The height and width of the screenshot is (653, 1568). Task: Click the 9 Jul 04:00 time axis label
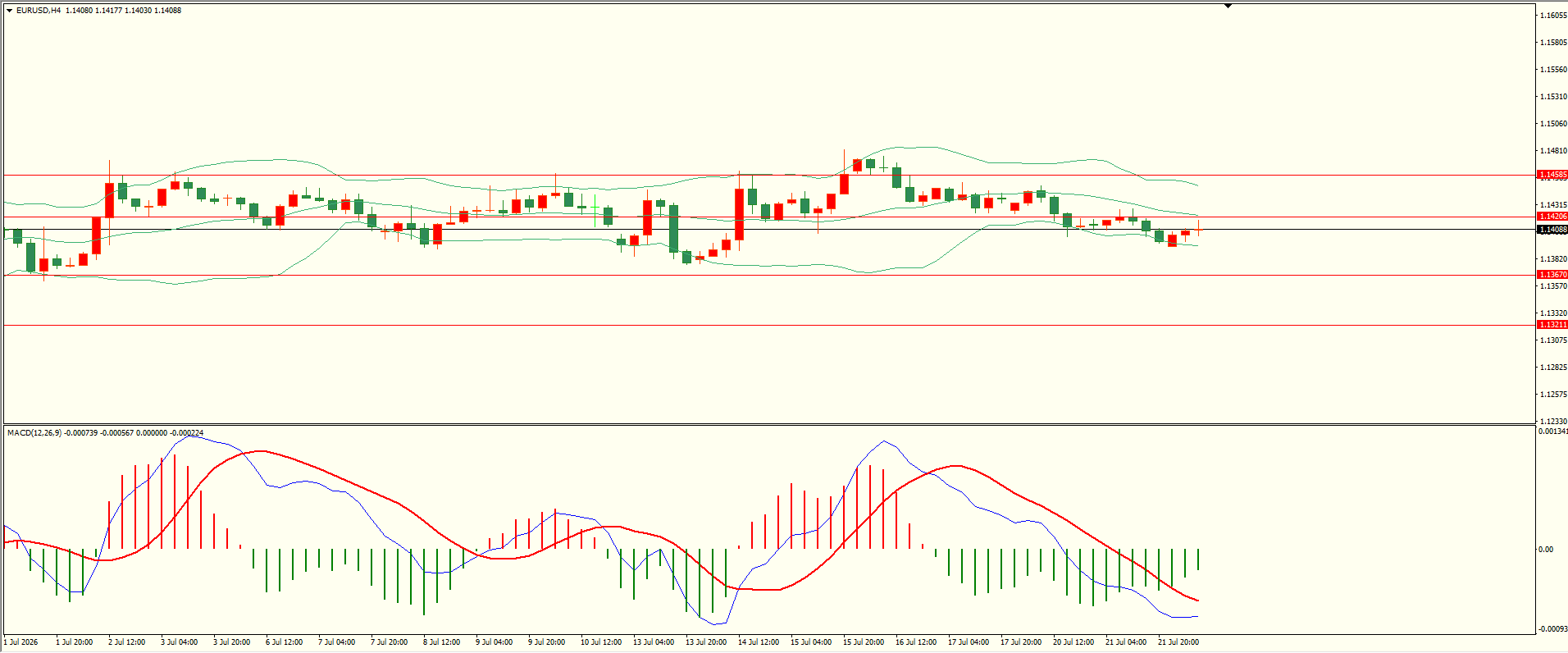[495, 642]
